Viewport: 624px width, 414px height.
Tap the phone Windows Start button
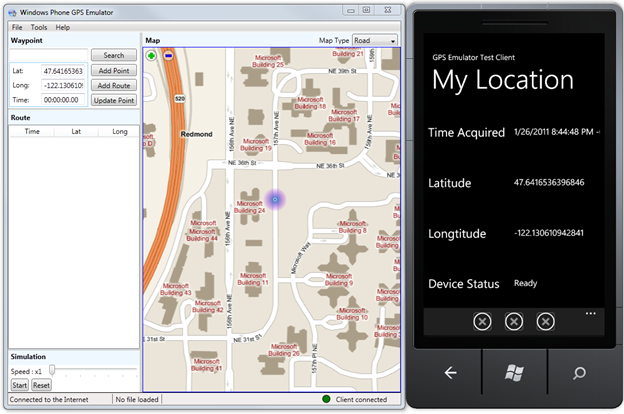[514, 373]
